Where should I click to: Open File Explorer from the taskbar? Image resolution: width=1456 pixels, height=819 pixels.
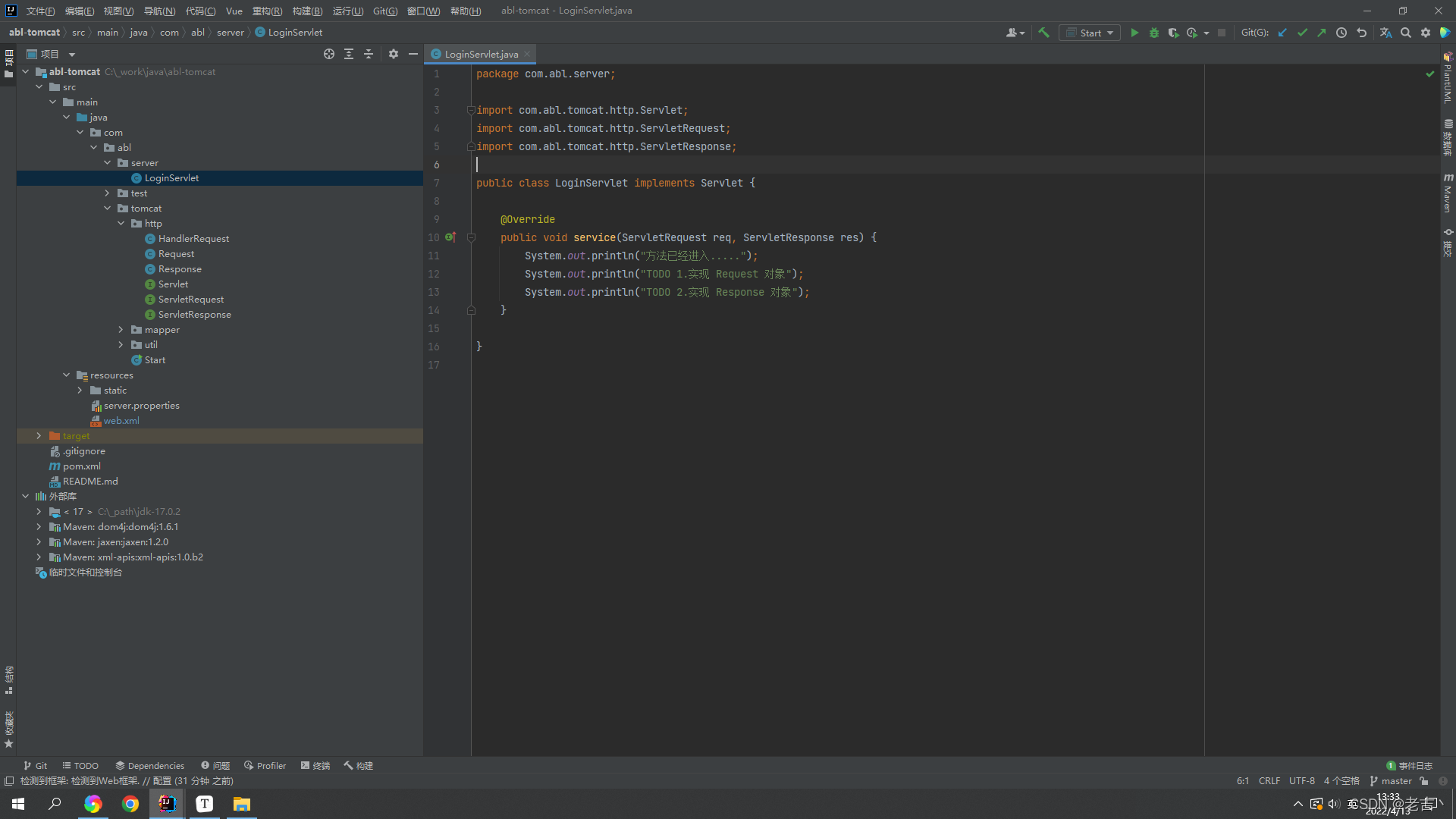click(x=241, y=804)
